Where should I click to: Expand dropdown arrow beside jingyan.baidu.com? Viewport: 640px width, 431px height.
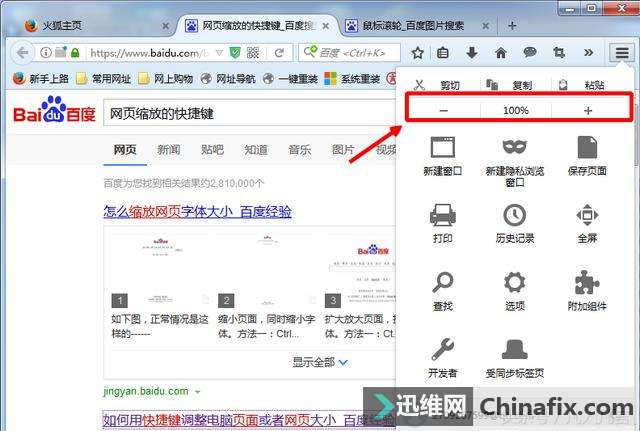coord(198,391)
